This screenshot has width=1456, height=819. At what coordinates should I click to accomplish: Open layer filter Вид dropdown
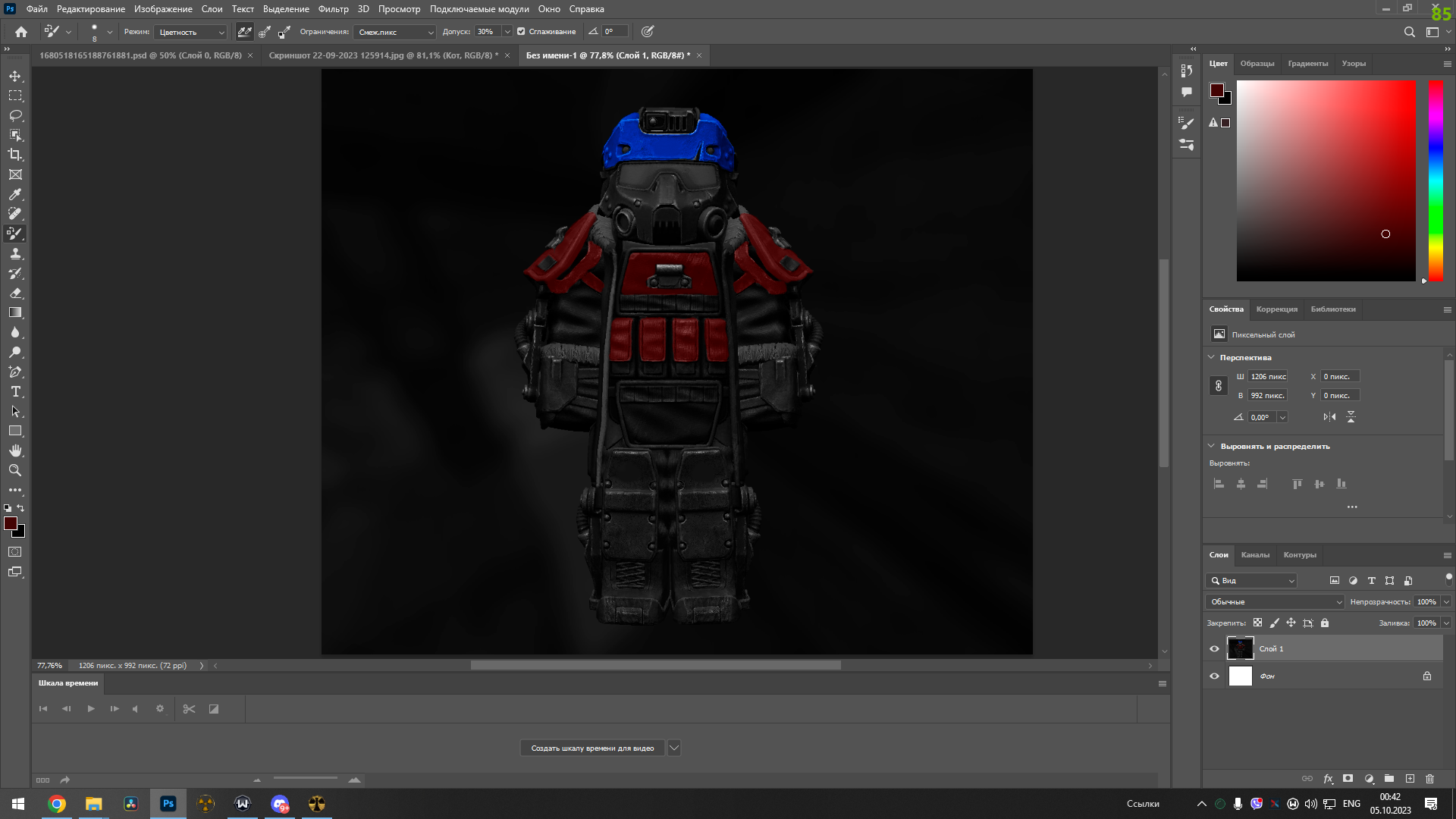(1252, 581)
